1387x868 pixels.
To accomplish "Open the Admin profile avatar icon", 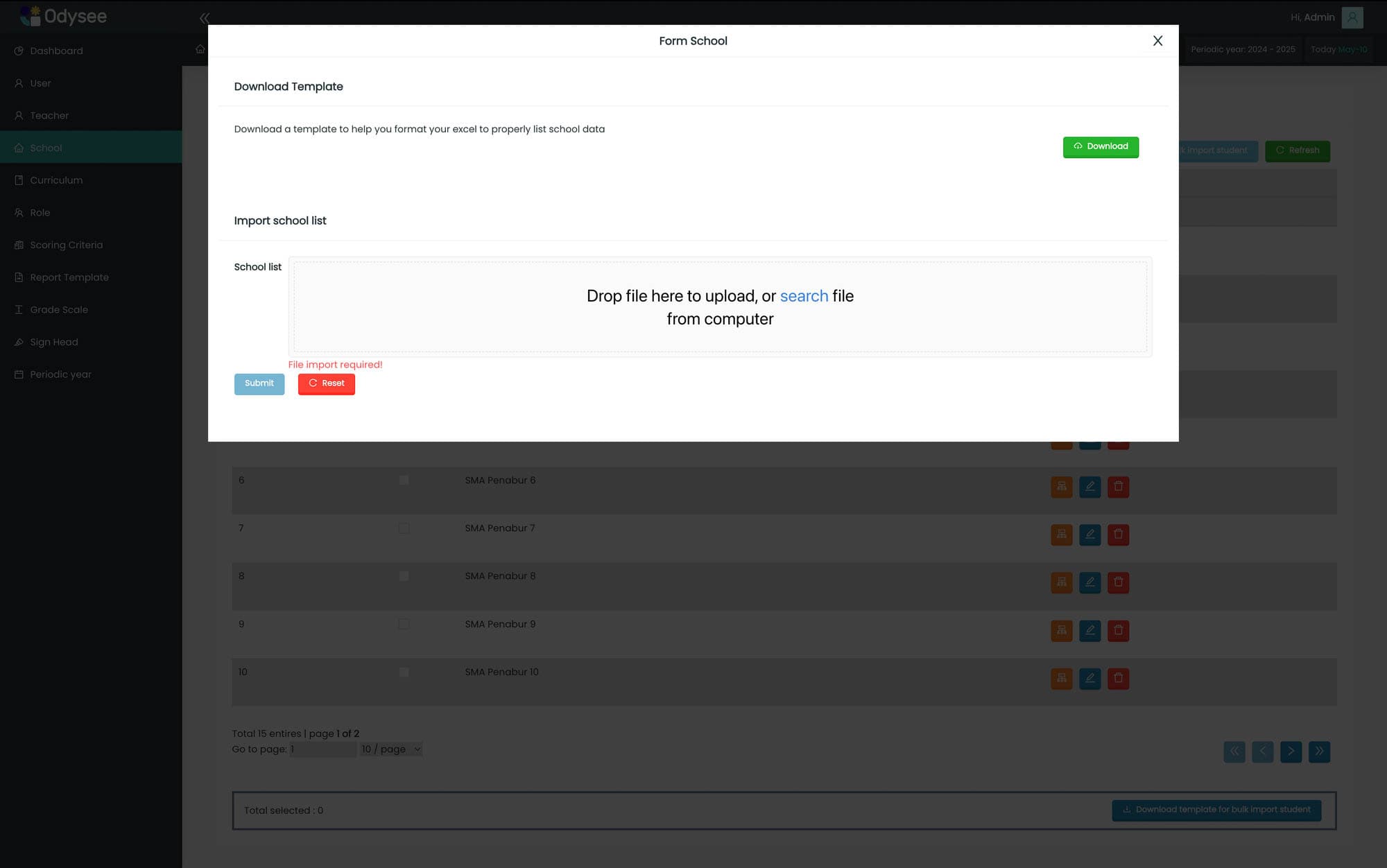I will tap(1351, 17).
